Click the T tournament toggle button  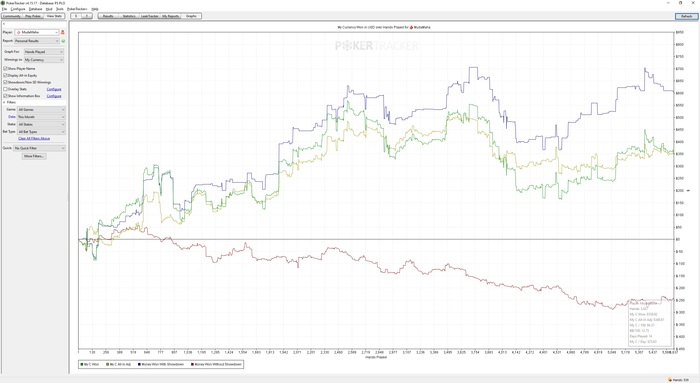[87, 16]
